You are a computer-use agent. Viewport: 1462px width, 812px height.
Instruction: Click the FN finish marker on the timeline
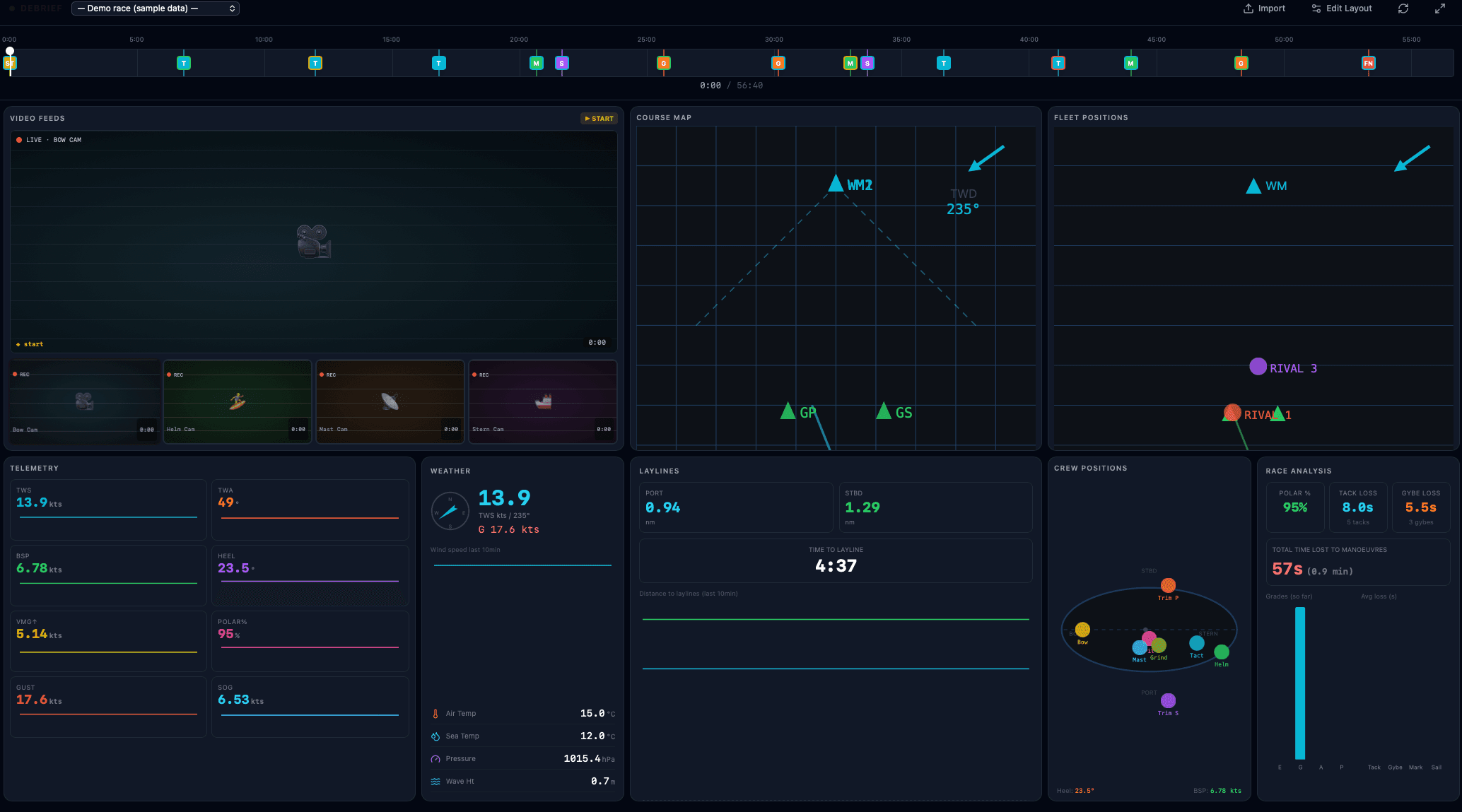point(1369,63)
